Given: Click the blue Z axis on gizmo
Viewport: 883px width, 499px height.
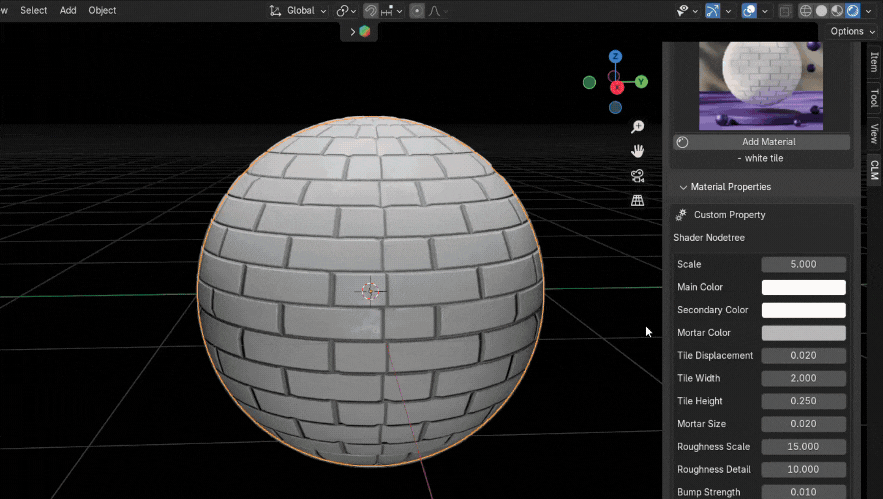Looking at the screenshot, I should 615,57.
